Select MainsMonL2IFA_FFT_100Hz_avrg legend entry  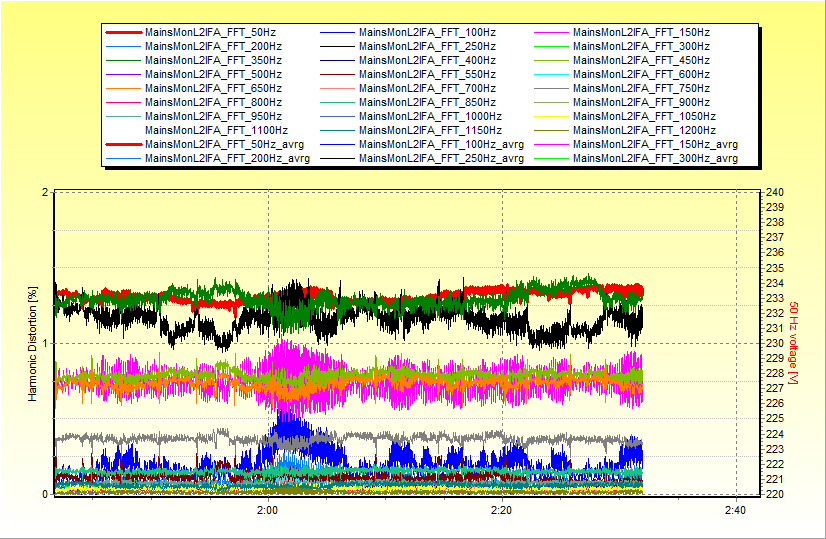(x=441, y=144)
